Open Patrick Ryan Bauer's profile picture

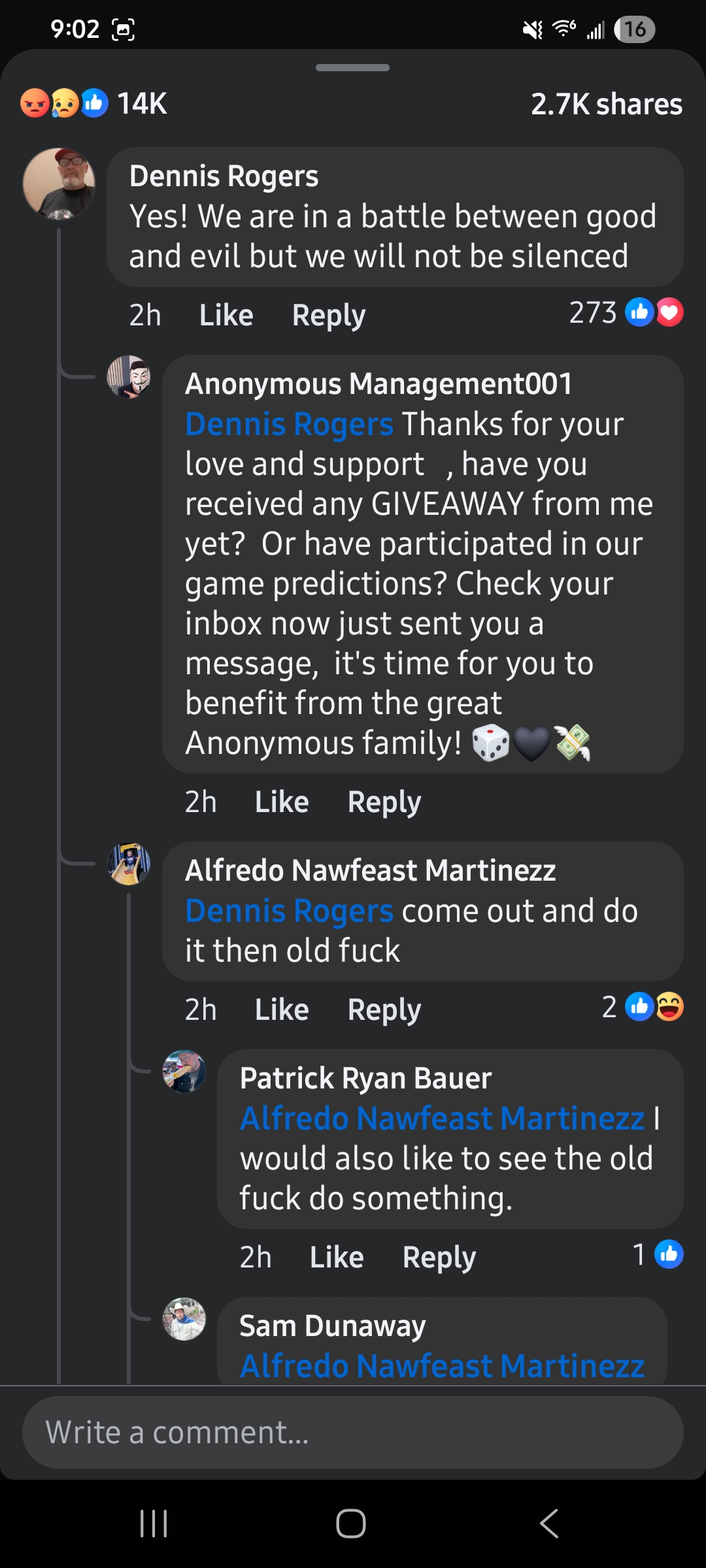[184, 1071]
